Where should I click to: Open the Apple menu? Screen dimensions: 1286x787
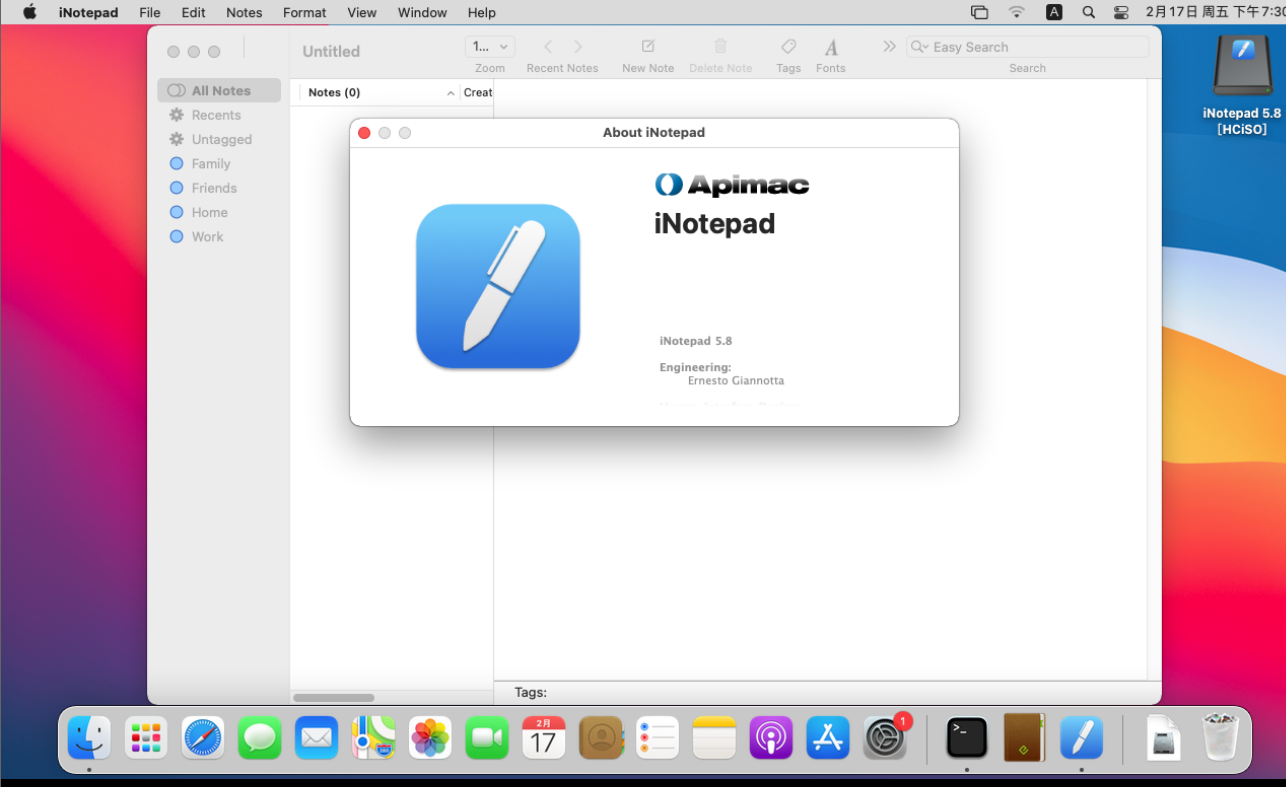(x=29, y=12)
